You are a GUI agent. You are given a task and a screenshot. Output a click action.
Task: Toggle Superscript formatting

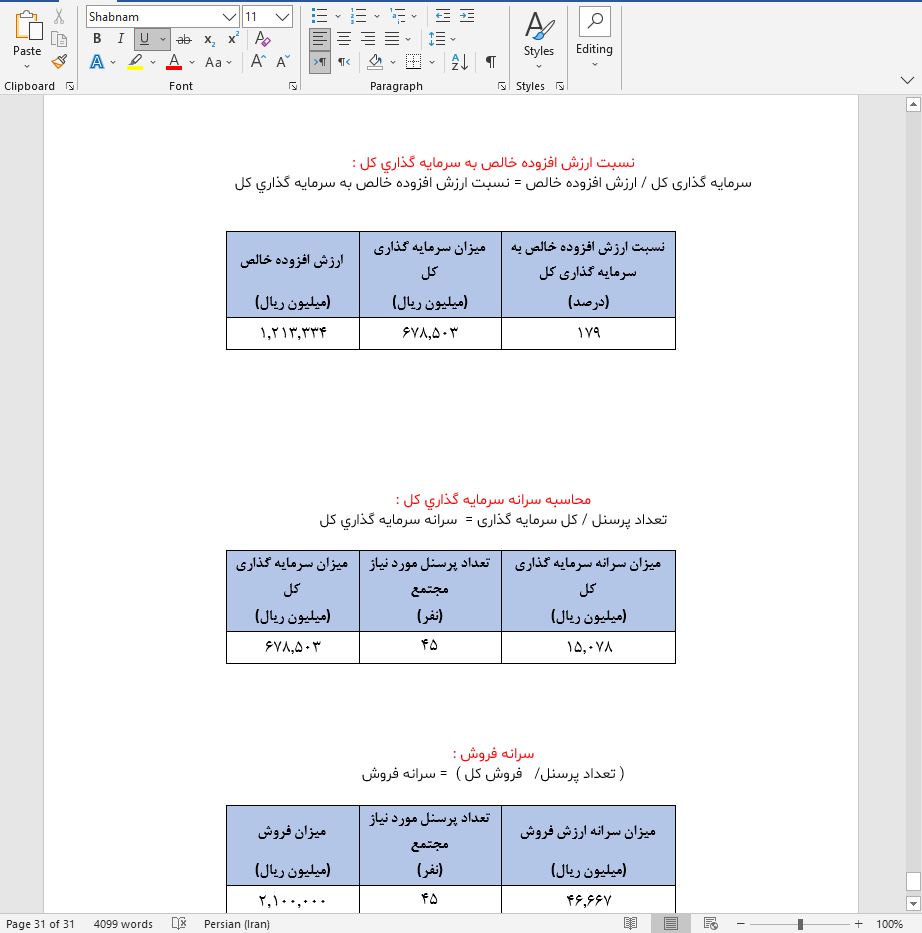pyautogui.click(x=234, y=39)
